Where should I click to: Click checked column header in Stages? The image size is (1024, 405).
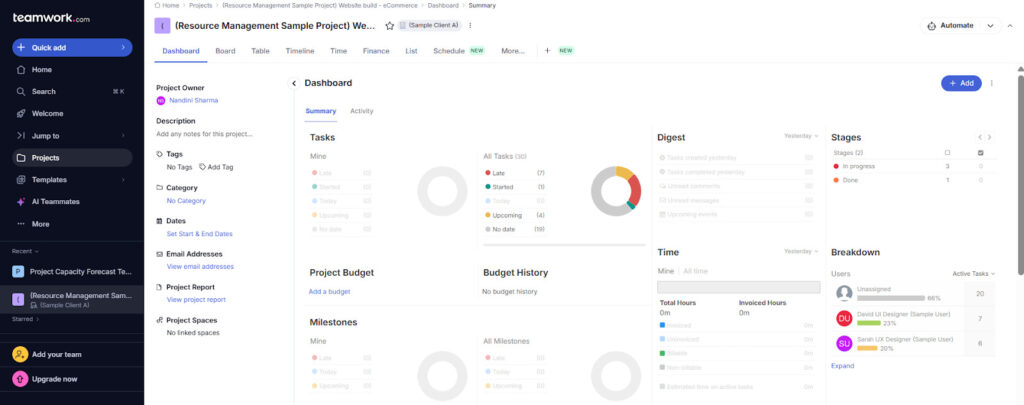coord(980,153)
